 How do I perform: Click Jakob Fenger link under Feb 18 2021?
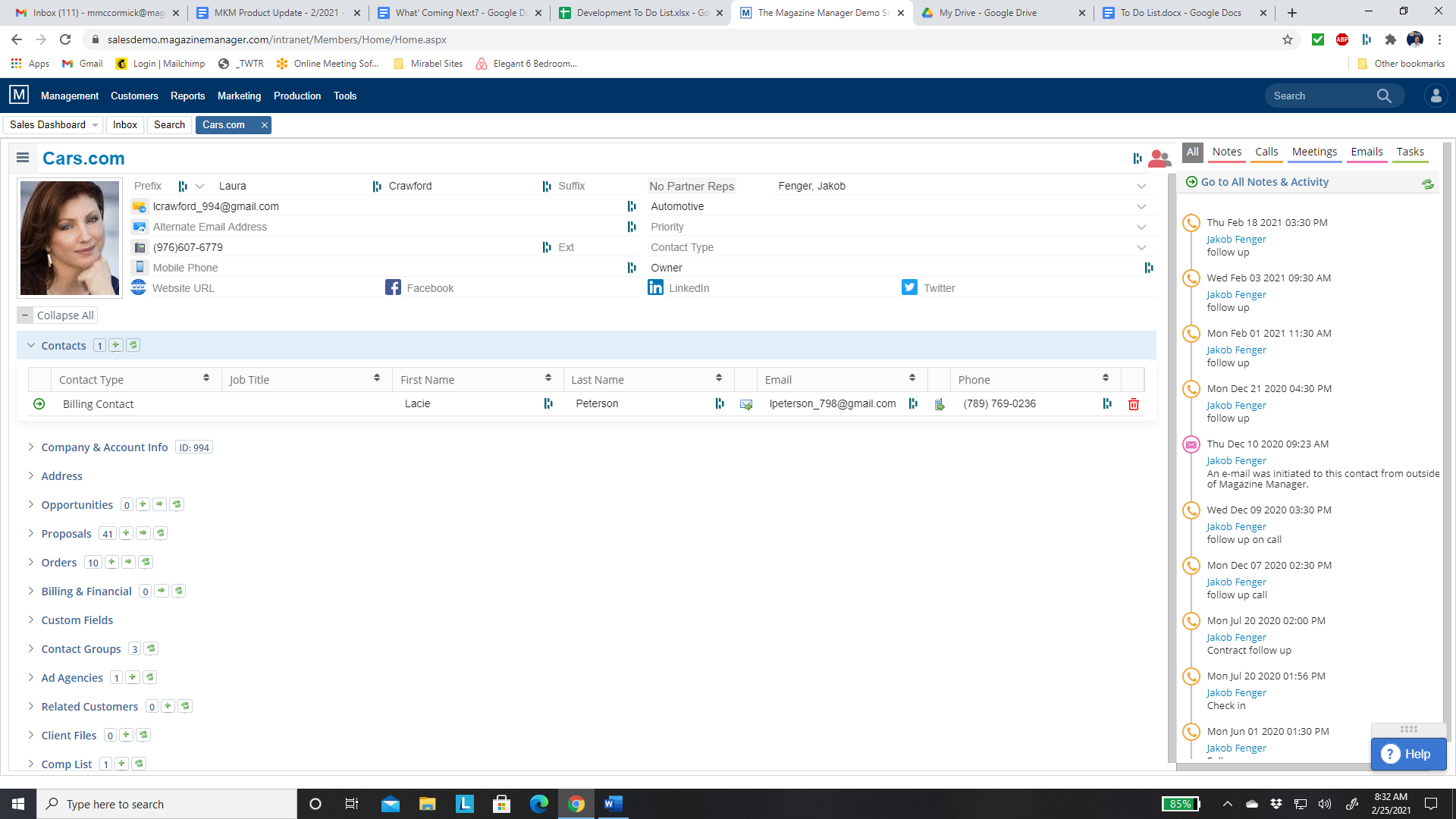click(1236, 239)
